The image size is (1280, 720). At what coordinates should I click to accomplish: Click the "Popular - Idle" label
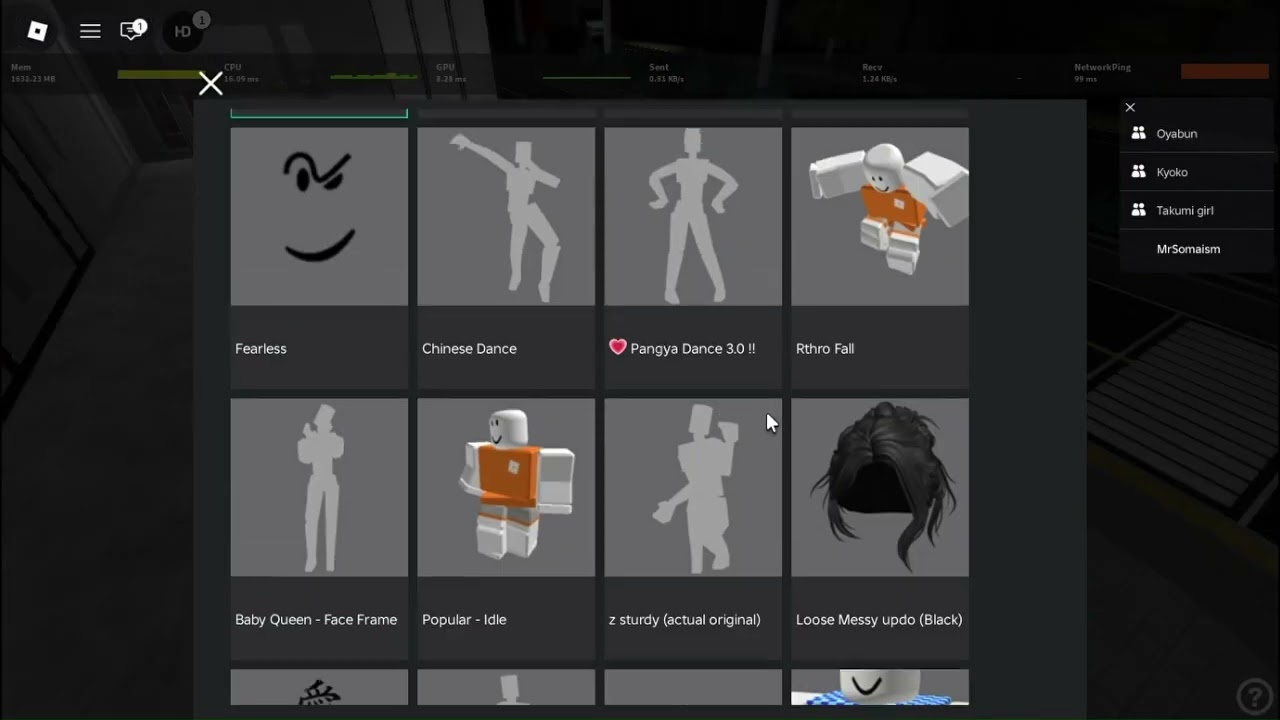(464, 619)
